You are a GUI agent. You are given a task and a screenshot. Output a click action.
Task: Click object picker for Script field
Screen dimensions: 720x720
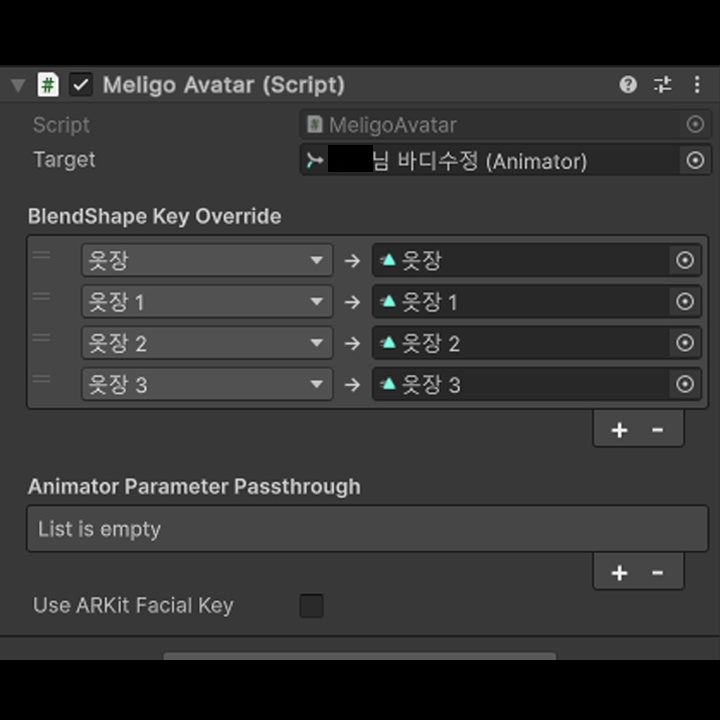point(695,124)
